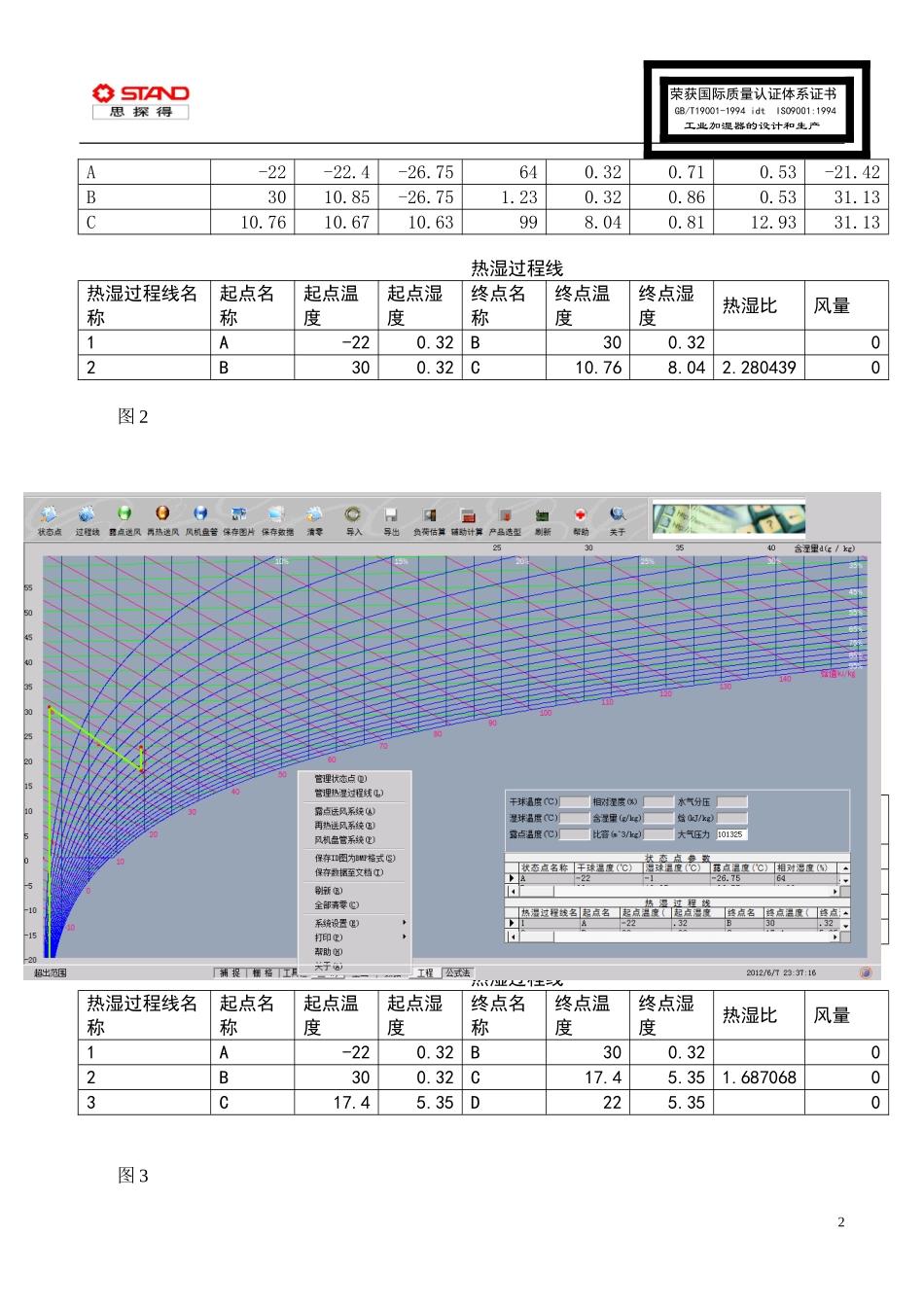Toggle the 捕捉 status bar button
This screenshot has width=924, height=1307.
[230, 972]
